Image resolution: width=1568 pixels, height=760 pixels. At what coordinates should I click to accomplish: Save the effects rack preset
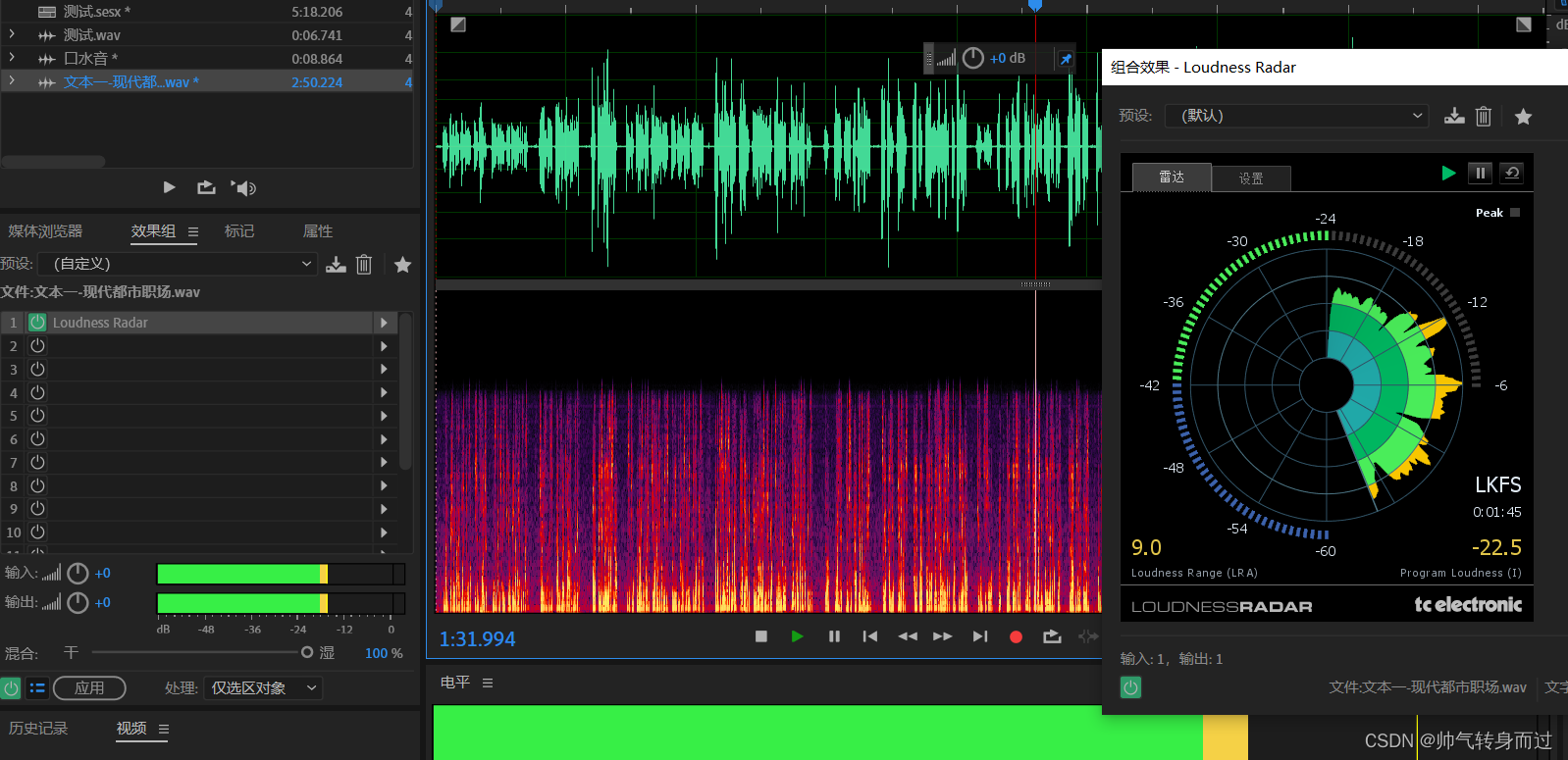pos(336,264)
